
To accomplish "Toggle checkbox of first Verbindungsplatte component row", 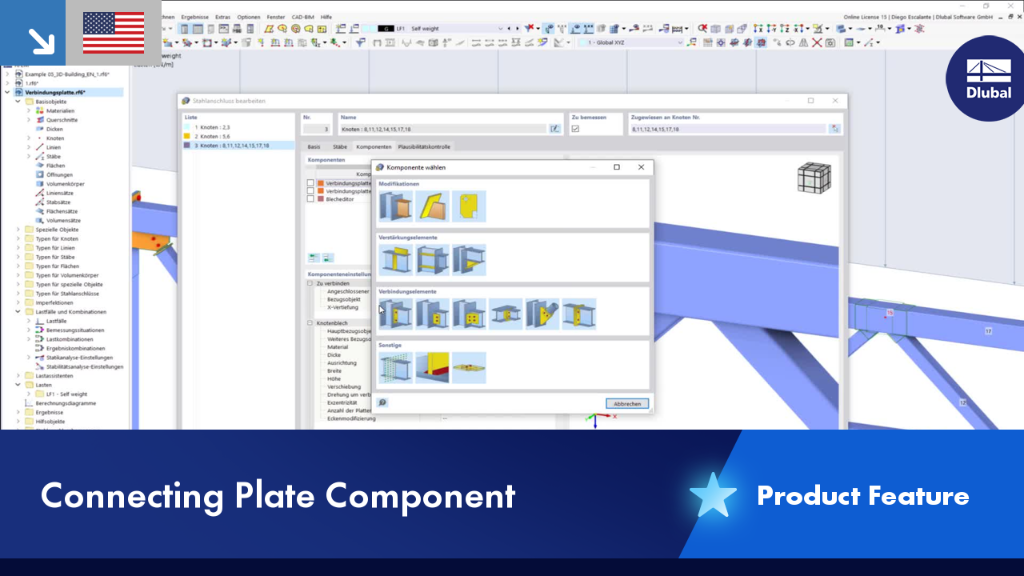I will (310, 184).
